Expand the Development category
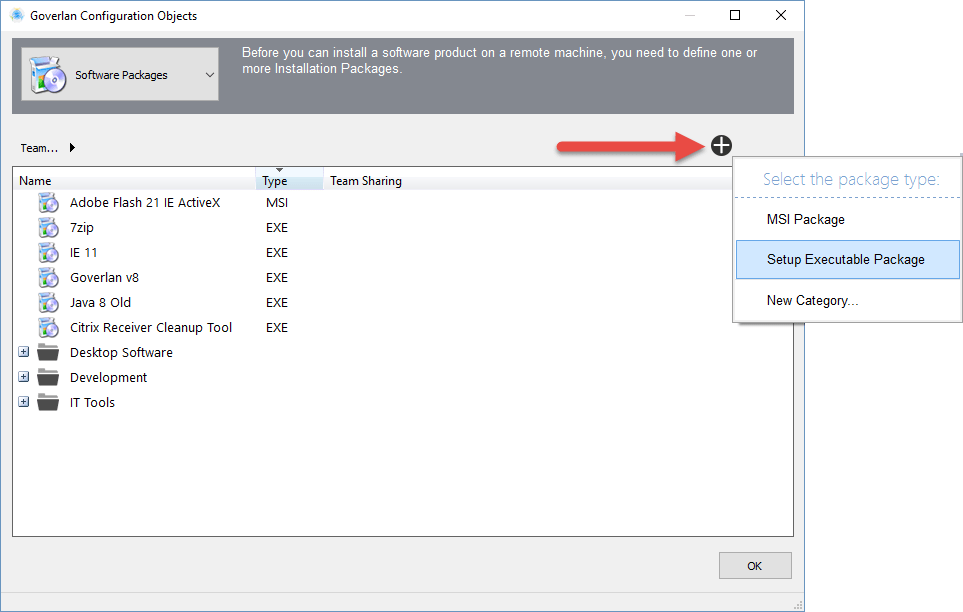The image size is (963, 612). click(x=23, y=377)
